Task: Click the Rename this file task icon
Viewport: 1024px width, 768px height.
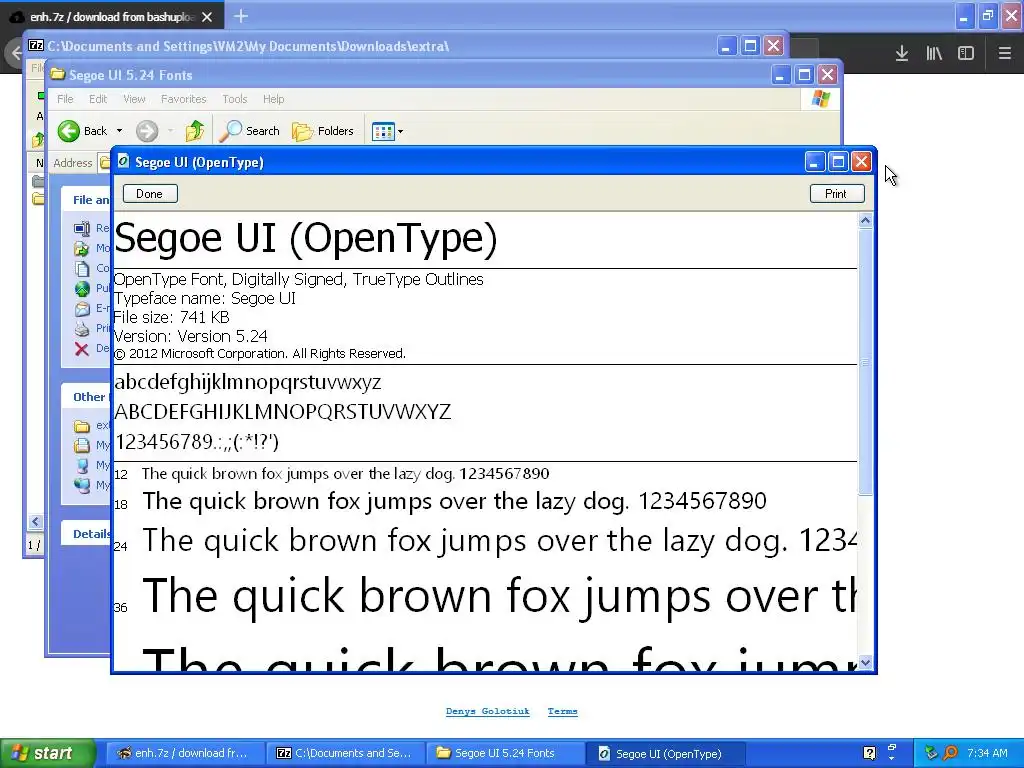Action: (82, 228)
